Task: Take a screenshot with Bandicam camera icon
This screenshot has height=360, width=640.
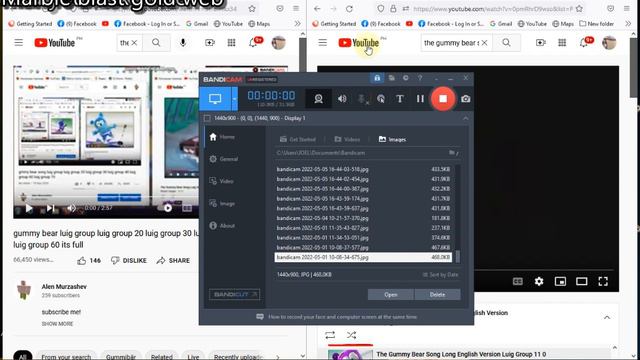Action: [465, 99]
